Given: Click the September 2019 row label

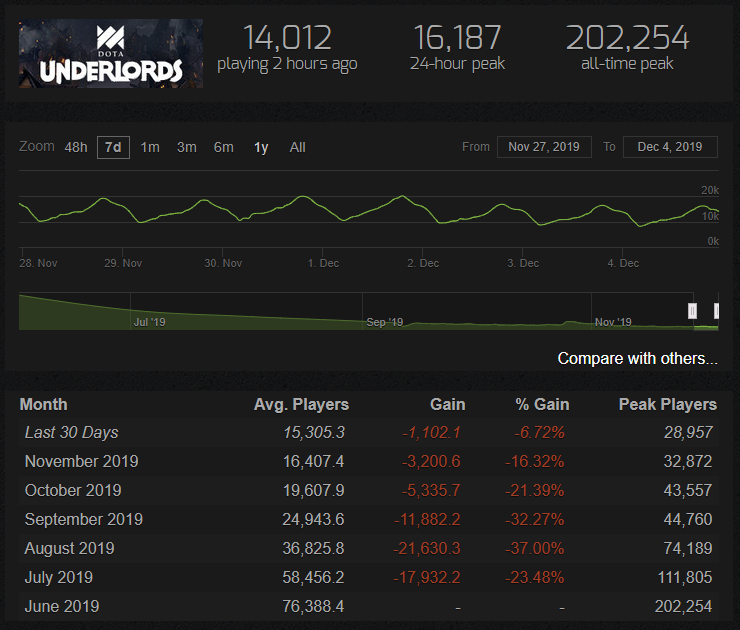Looking at the screenshot, I should coord(84,519).
